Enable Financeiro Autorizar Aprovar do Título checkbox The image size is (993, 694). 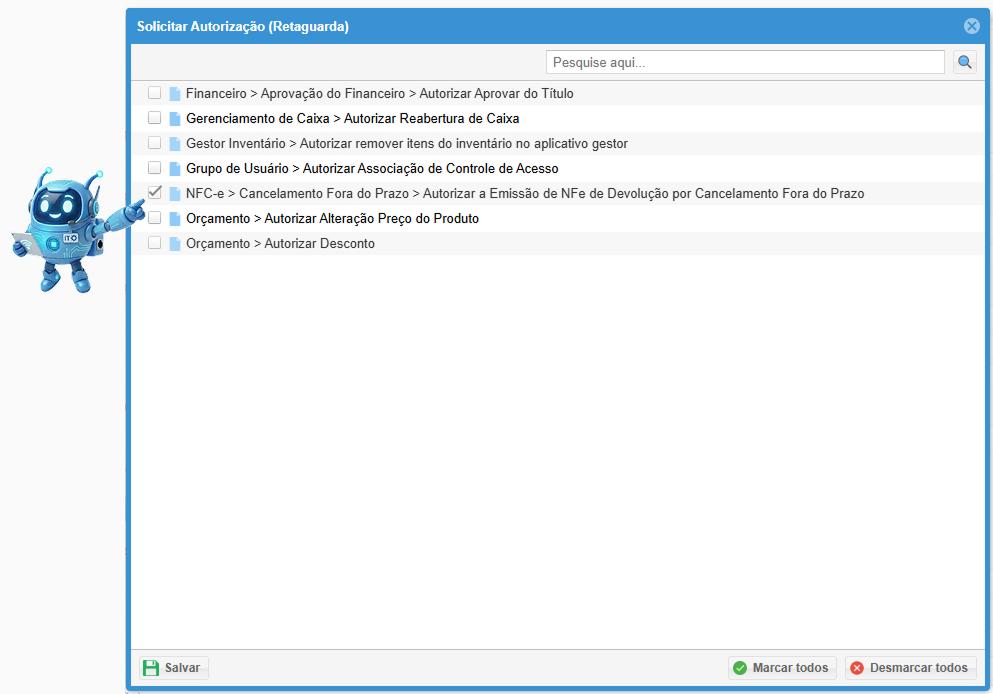[x=155, y=93]
